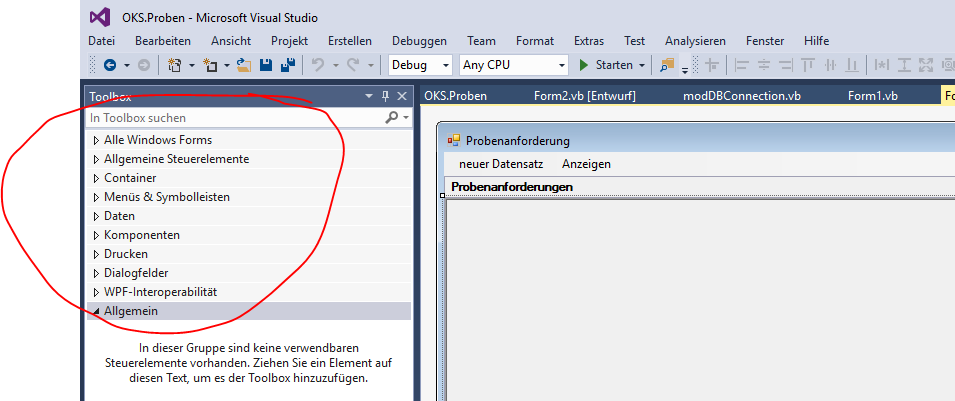Expand the Container toolbox group
Image resolution: width=955 pixels, height=401 pixels.
click(96, 178)
